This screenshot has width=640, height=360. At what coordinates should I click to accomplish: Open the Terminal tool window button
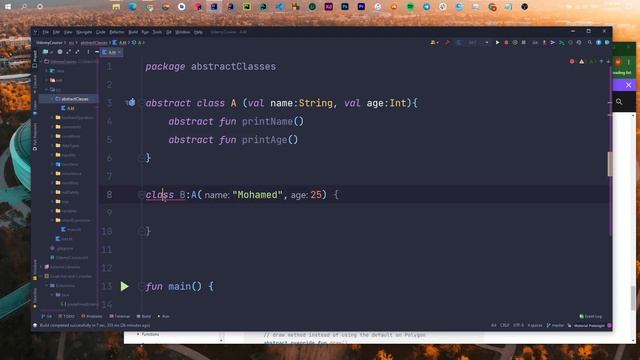120,316
